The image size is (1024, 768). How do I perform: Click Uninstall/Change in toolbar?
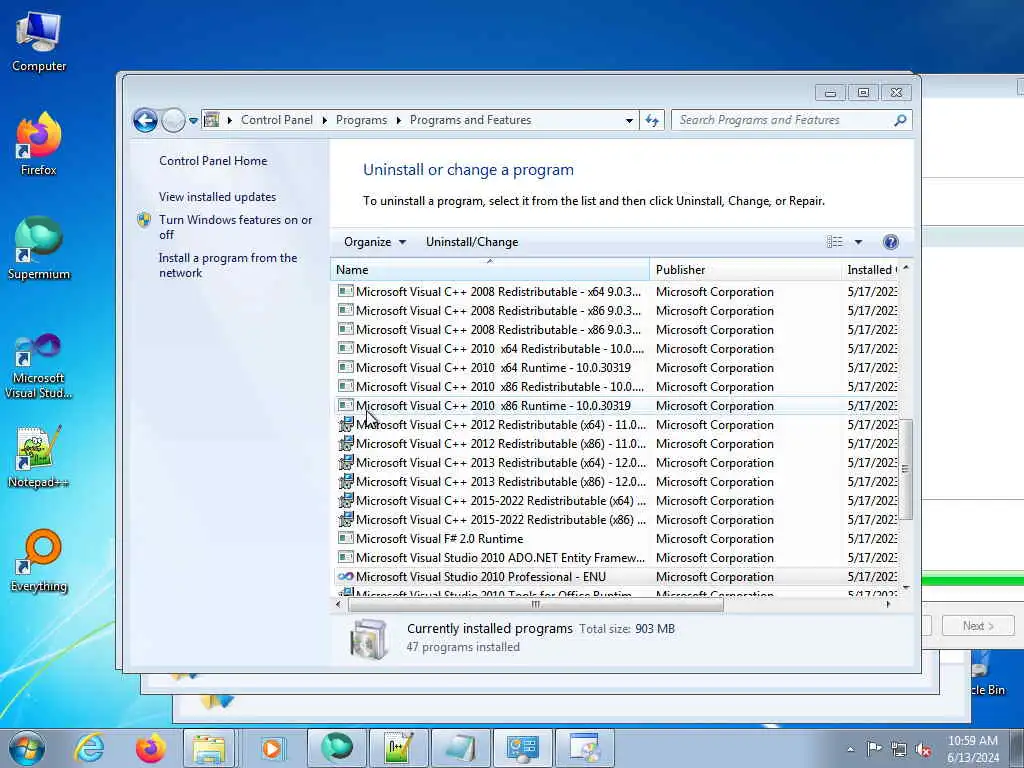472,242
